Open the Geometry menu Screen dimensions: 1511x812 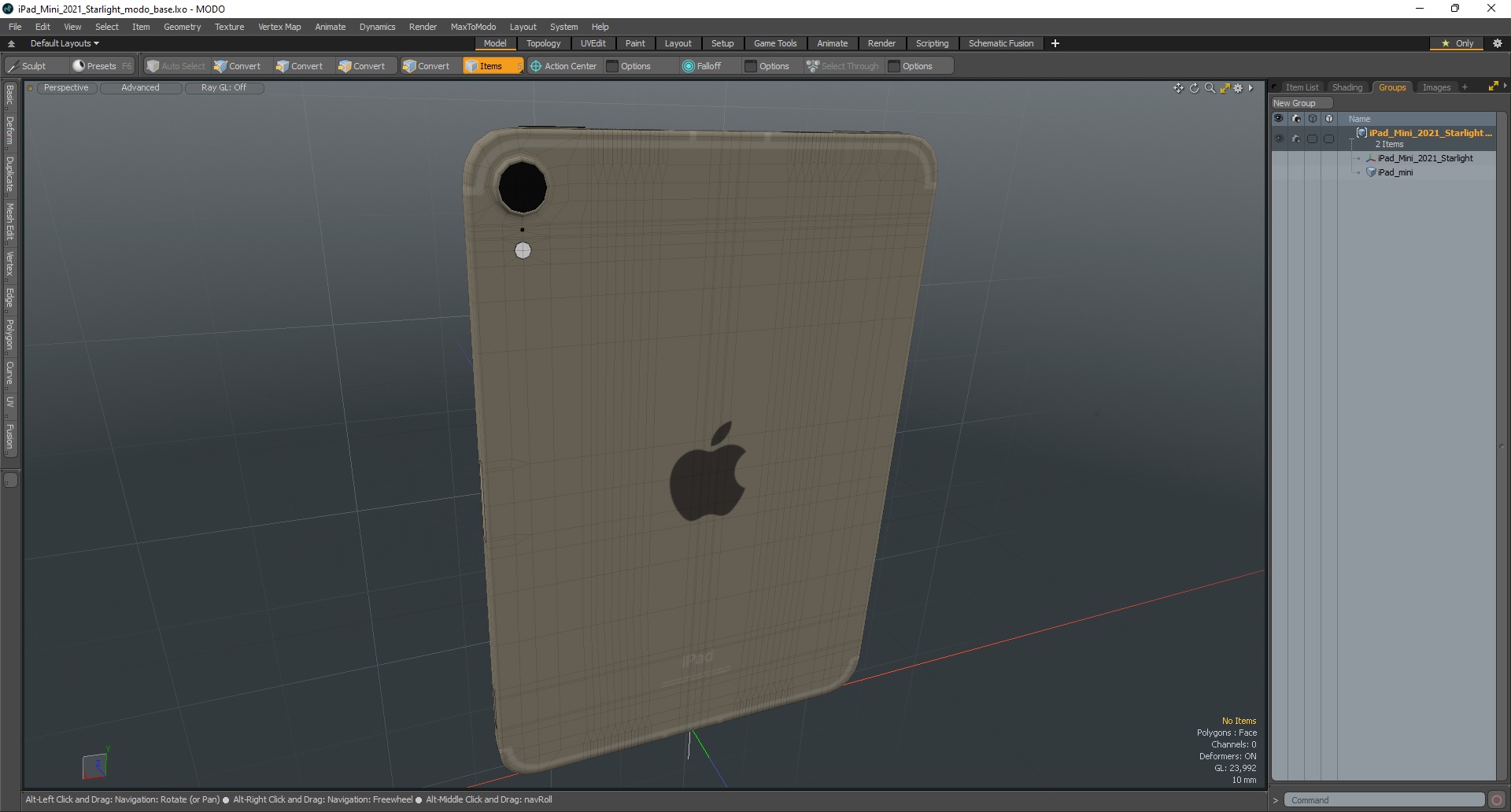182,27
